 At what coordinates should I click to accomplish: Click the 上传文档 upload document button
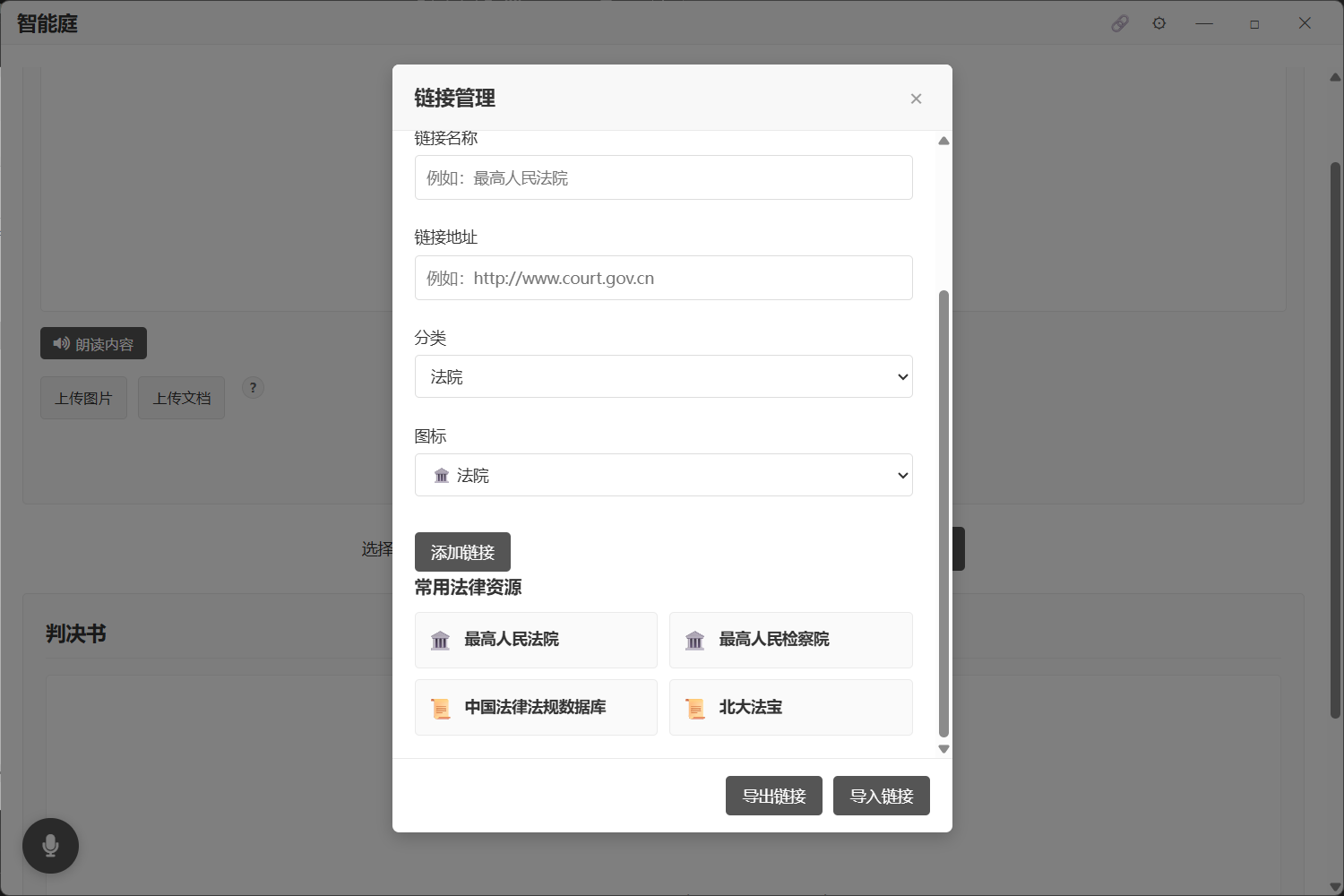(181, 397)
